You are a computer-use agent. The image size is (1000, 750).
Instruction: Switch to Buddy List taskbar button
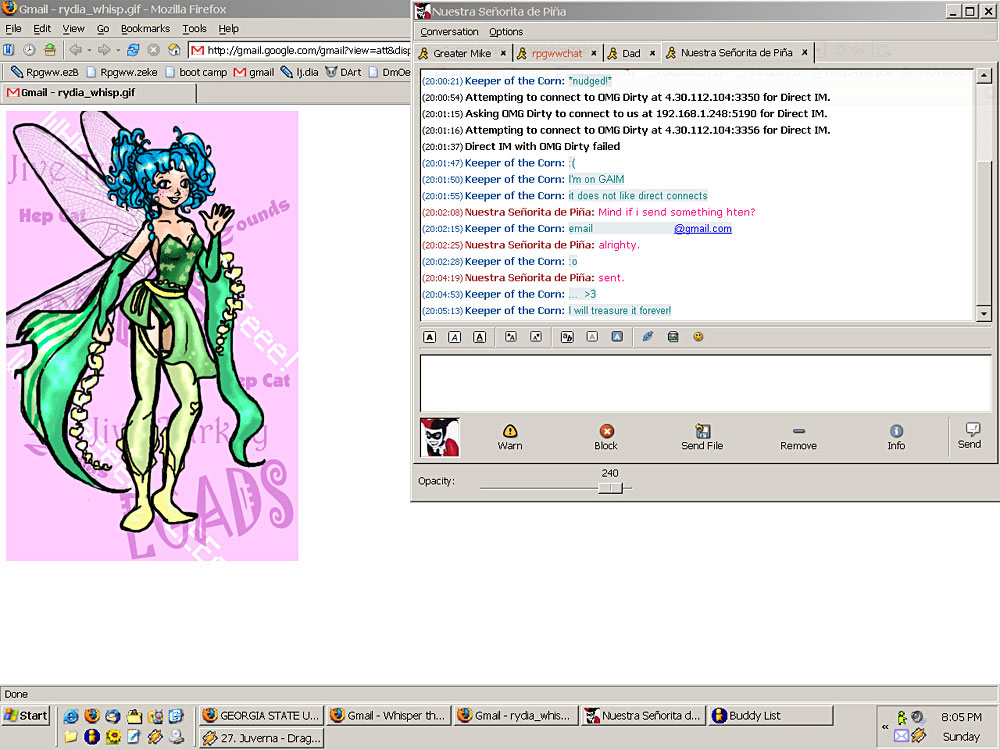click(x=770, y=716)
